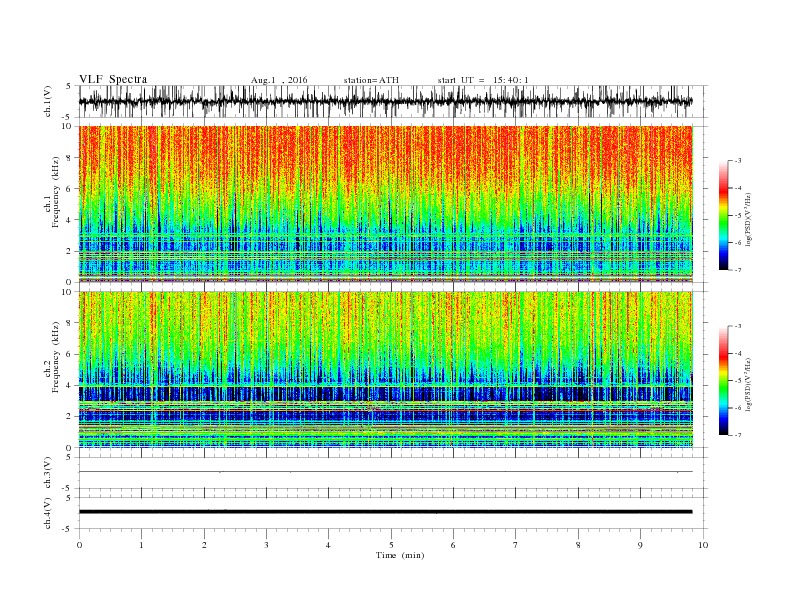
Task: Click the '-3' value on ch.1 colorbar
Action: click(738, 161)
